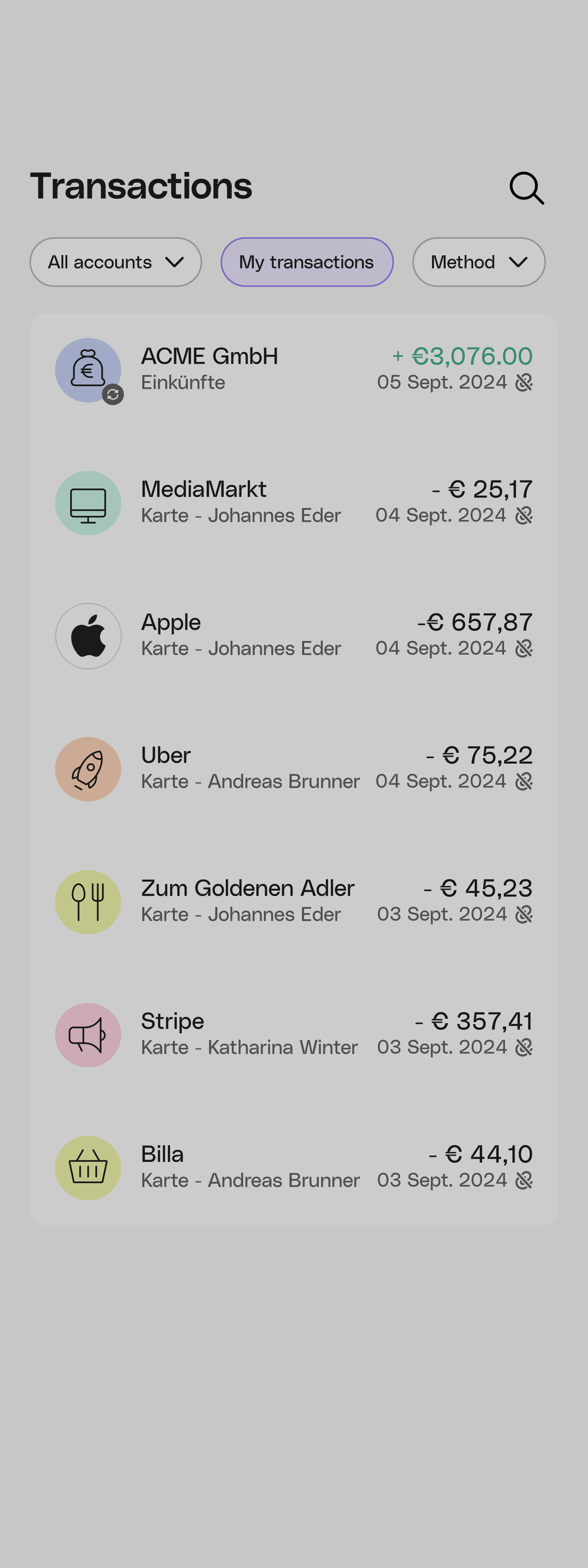View the + €3,076.00 income amount
The width and height of the screenshot is (588, 1568).
(x=462, y=356)
